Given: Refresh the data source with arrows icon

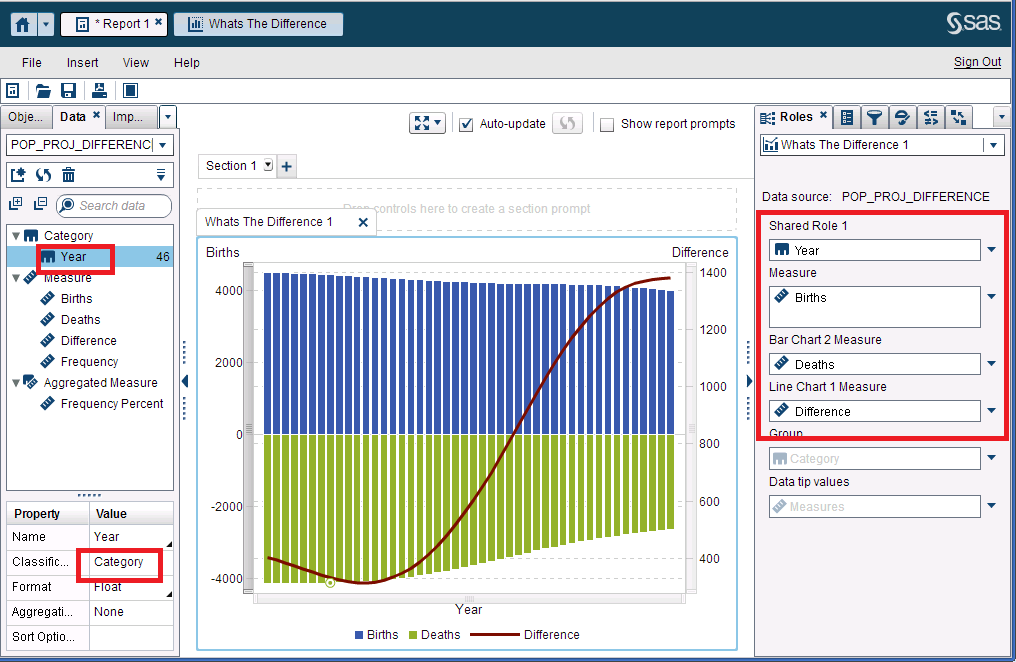Looking at the screenshot, I should pos(43,175).
